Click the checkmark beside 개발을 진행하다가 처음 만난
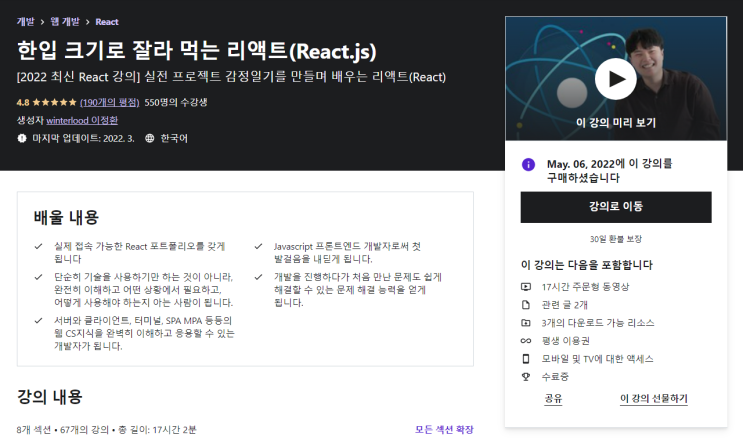The height and width of the screenshot is (443, 743). pos(258,277)
